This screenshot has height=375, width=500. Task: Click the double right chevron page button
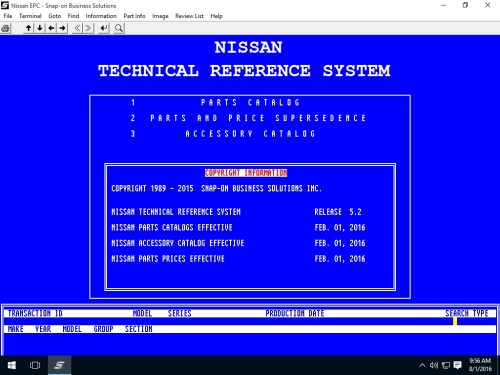click(x=88, y=28)
